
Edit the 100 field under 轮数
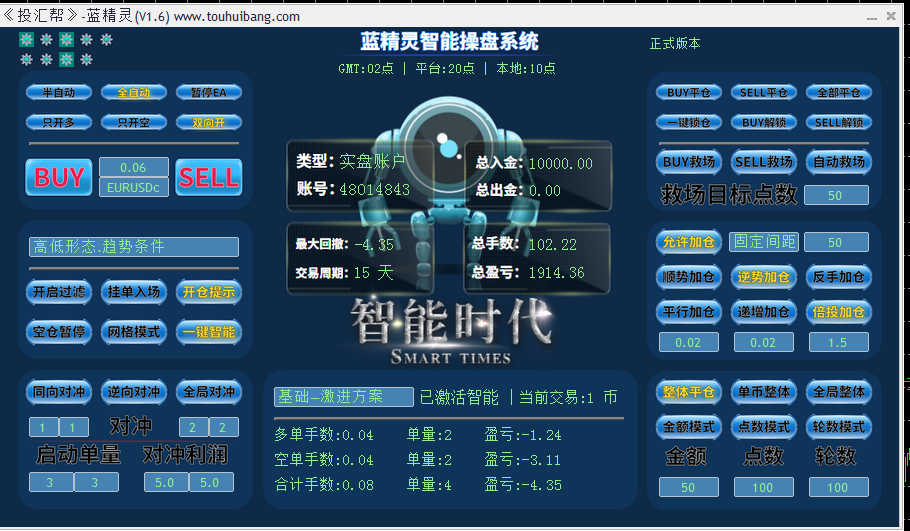tap(839, 487)
